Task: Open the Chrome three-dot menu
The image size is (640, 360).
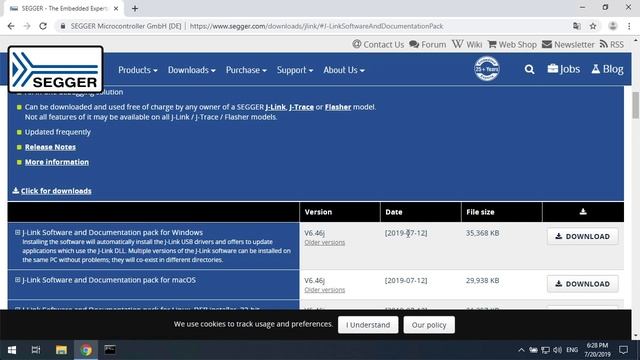Action: (629, 26)
